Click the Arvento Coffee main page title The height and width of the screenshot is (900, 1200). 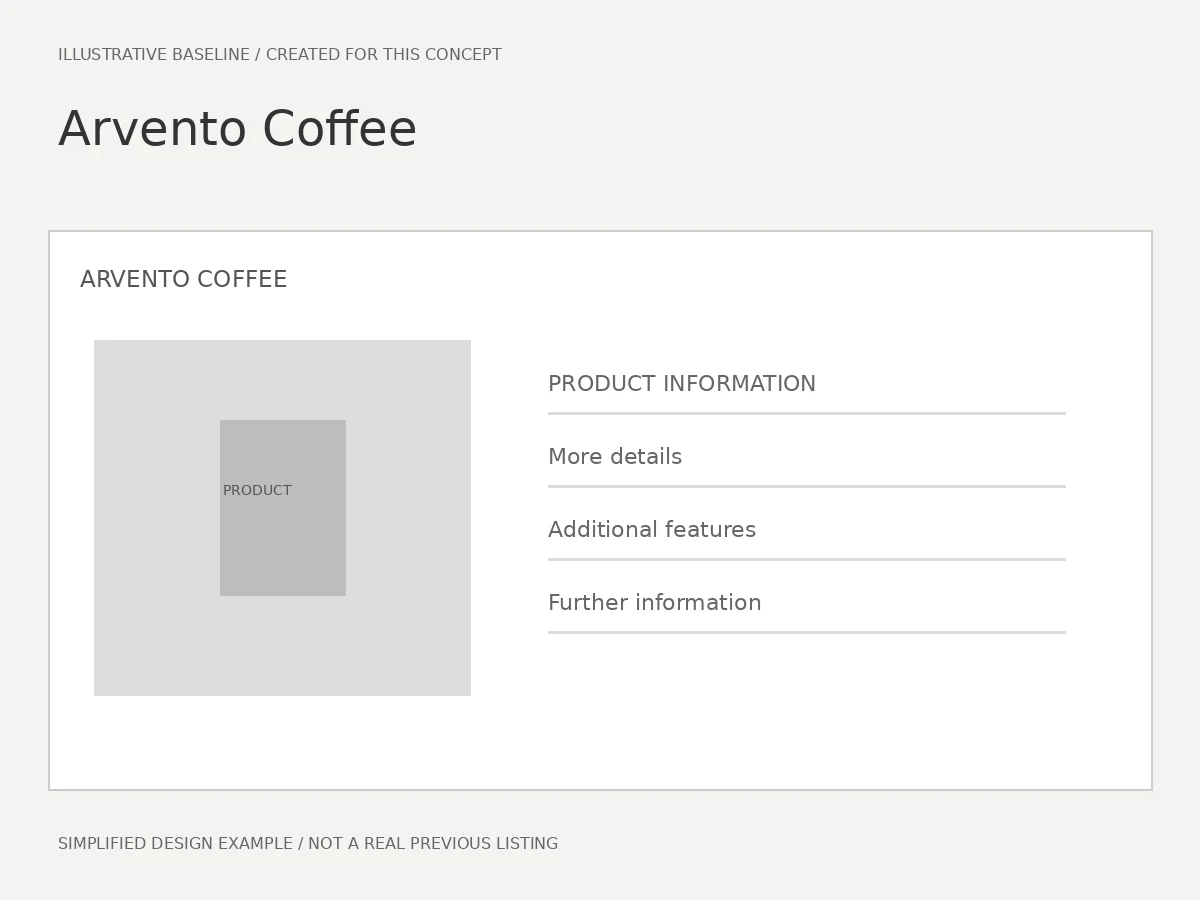coord(237,130)
